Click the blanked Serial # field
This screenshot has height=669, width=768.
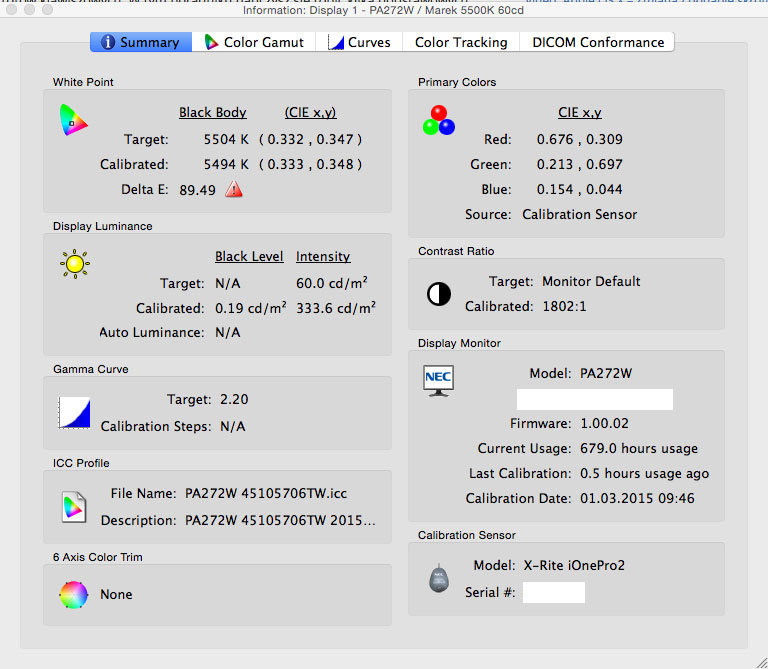(x=553, y=592)
